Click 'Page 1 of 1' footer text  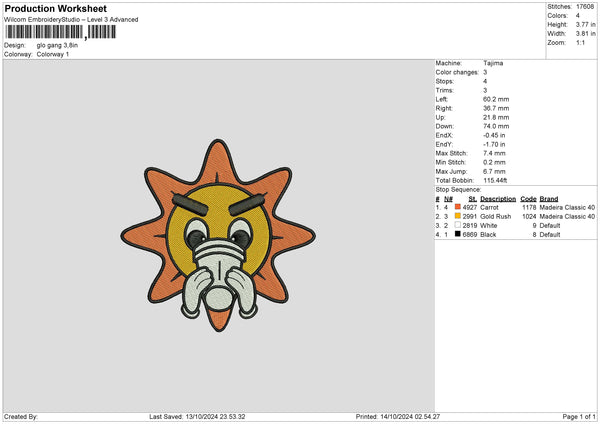tap(579, 417)
